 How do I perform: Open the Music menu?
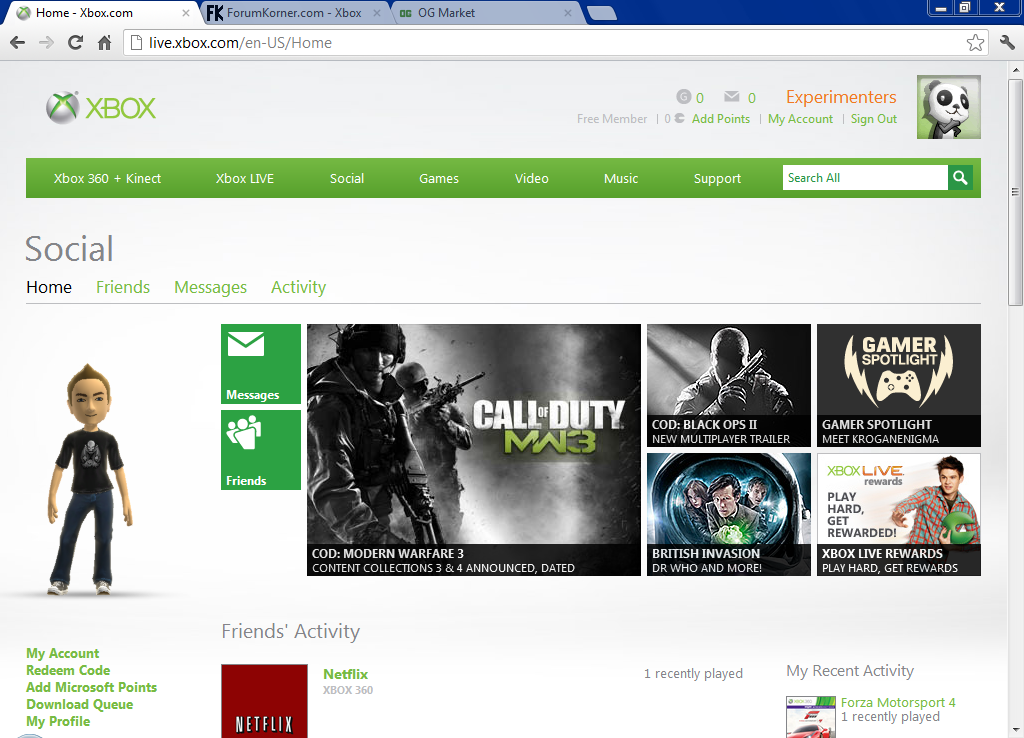coord(621,178)
